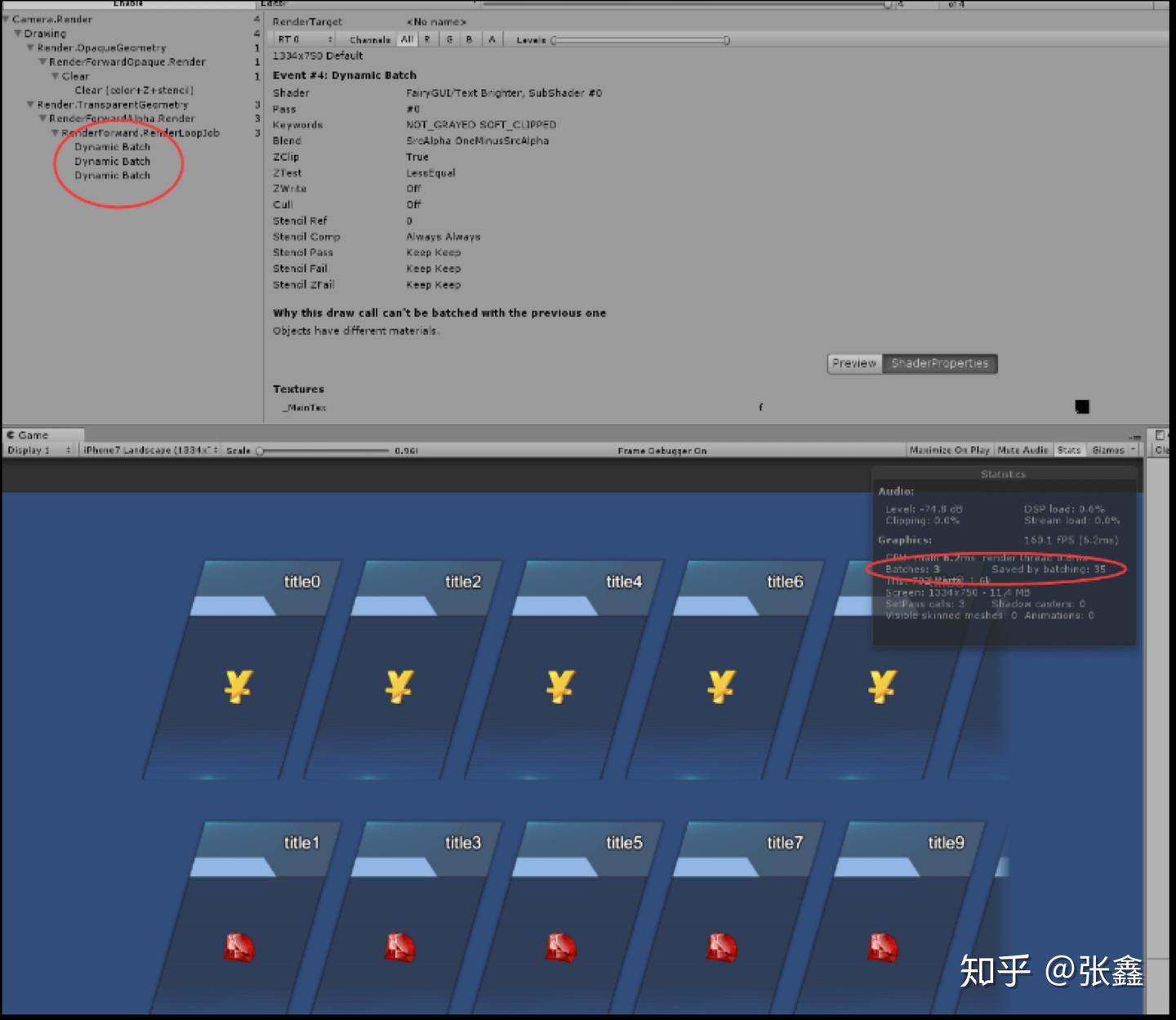Toggle Maximize On Play
Screen dimensions: 1176x1020
click(x=950, y=450)
